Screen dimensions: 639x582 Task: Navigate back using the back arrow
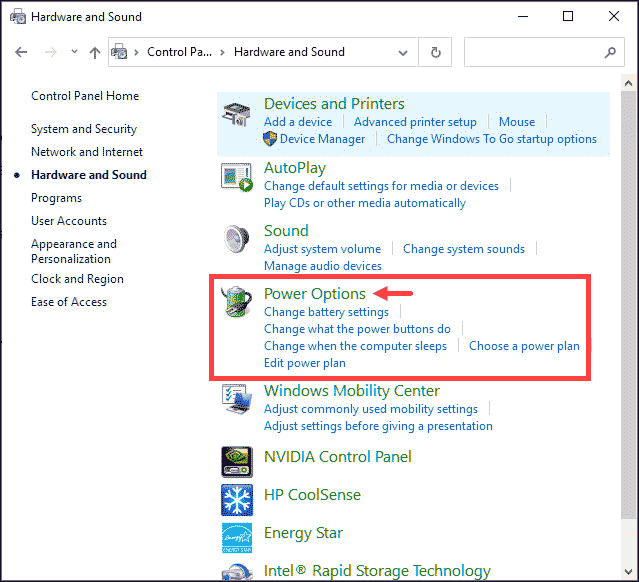[x=22, y=53]
